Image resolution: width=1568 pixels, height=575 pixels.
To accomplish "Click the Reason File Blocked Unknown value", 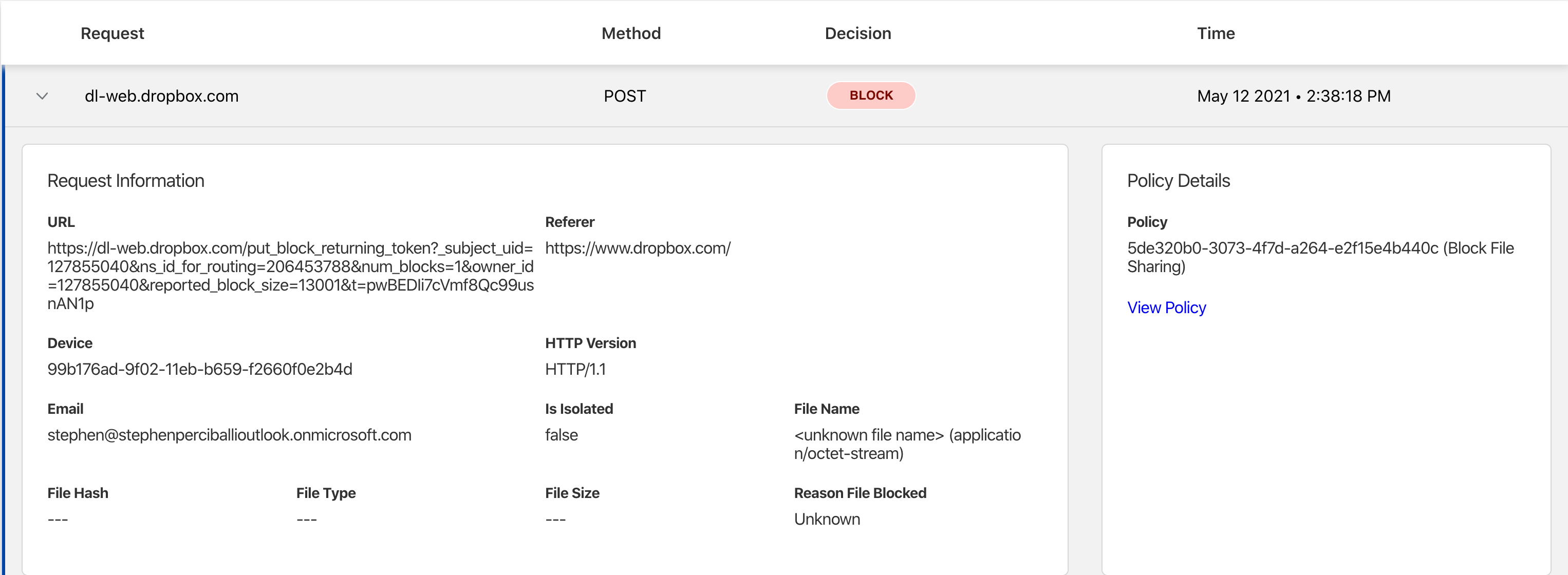I will tap(827, 519).
